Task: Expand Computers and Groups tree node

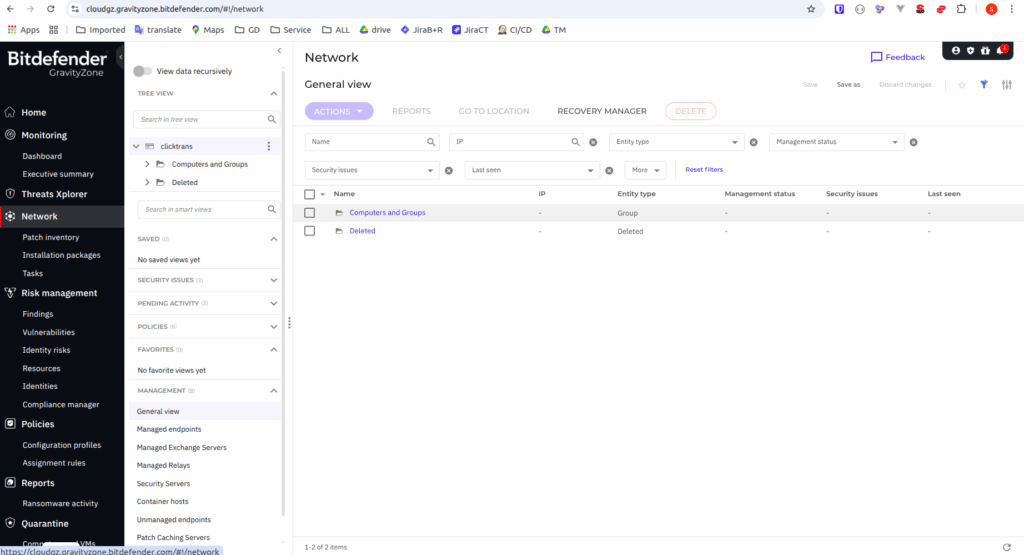Action: (x=147, y=165)
